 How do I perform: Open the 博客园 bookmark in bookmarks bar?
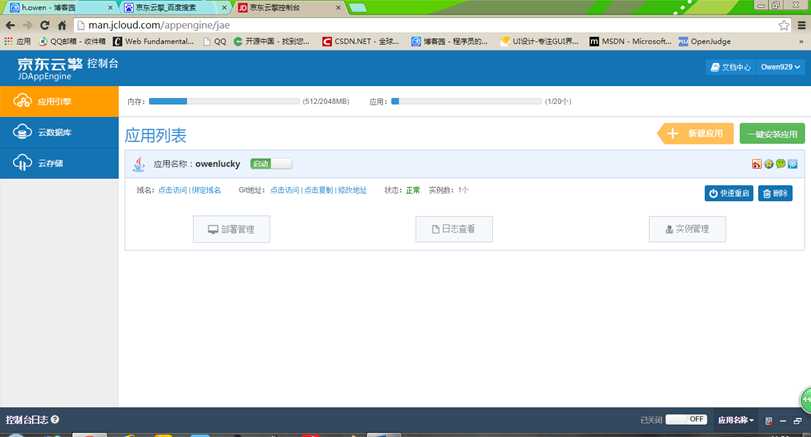click(x=449, y=41)
